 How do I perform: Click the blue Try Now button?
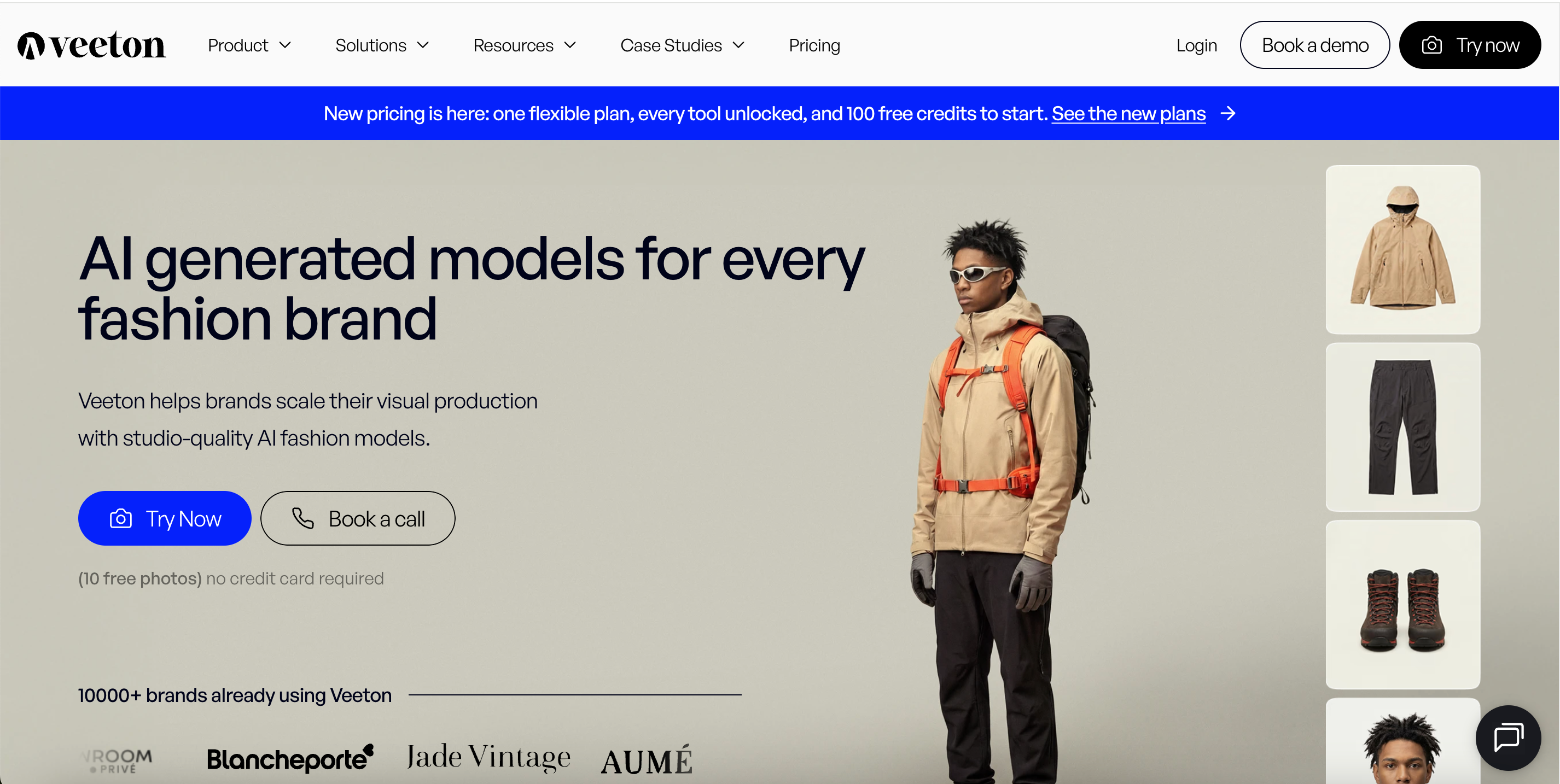[165, 518]
